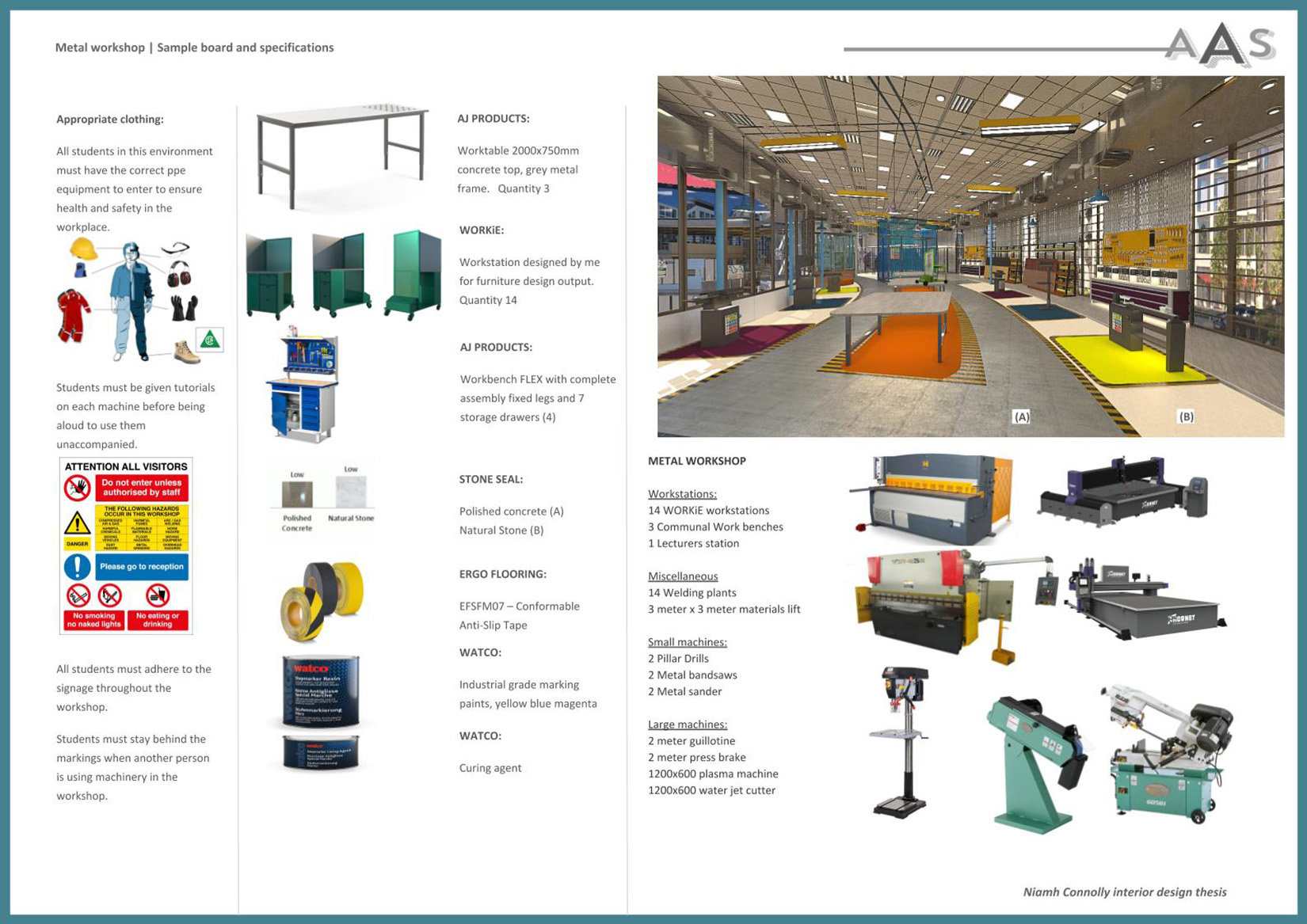Click the Watco marking paint tin
Viewport: 1307px width, 924px height.
(321, 690)
